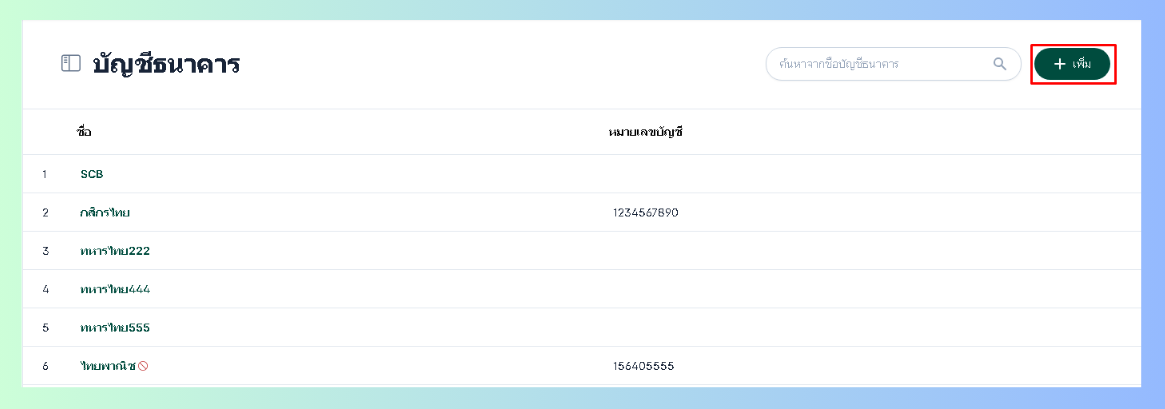
Task: Click the red disabled icon beside ไทยพาณิชย์
Action: (x=143, y=366)
